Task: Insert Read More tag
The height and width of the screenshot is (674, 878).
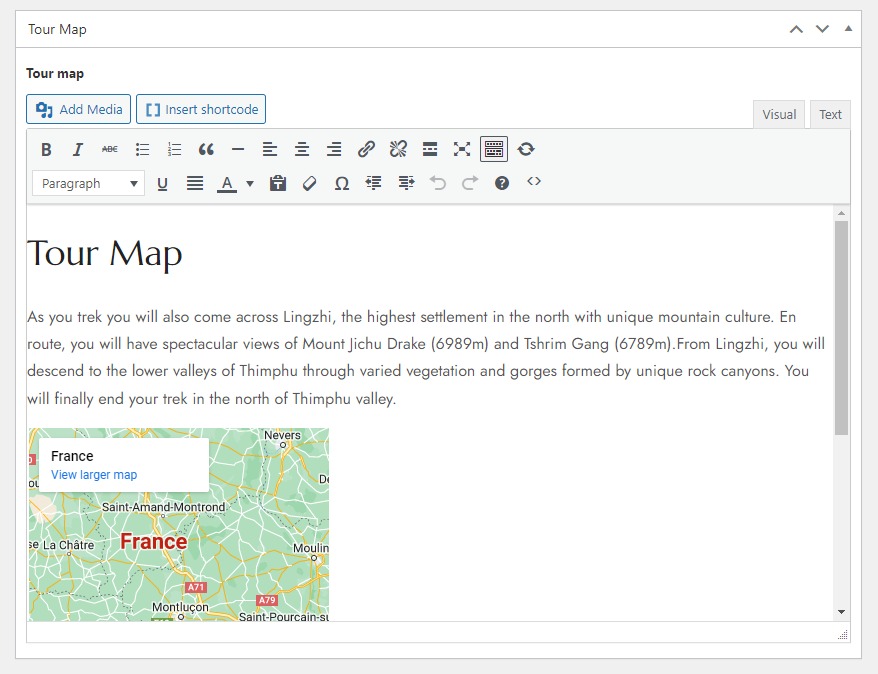Action: click(430, 149)
